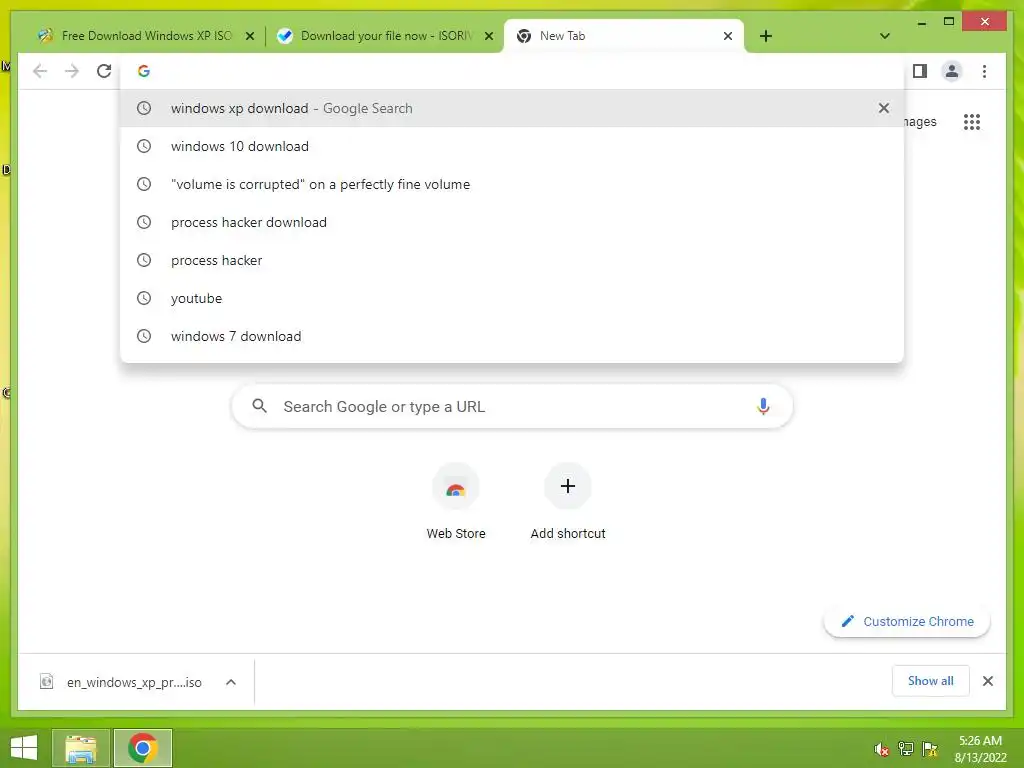
Task: Open the Web Store shortcut
Action: pos(456,502)
